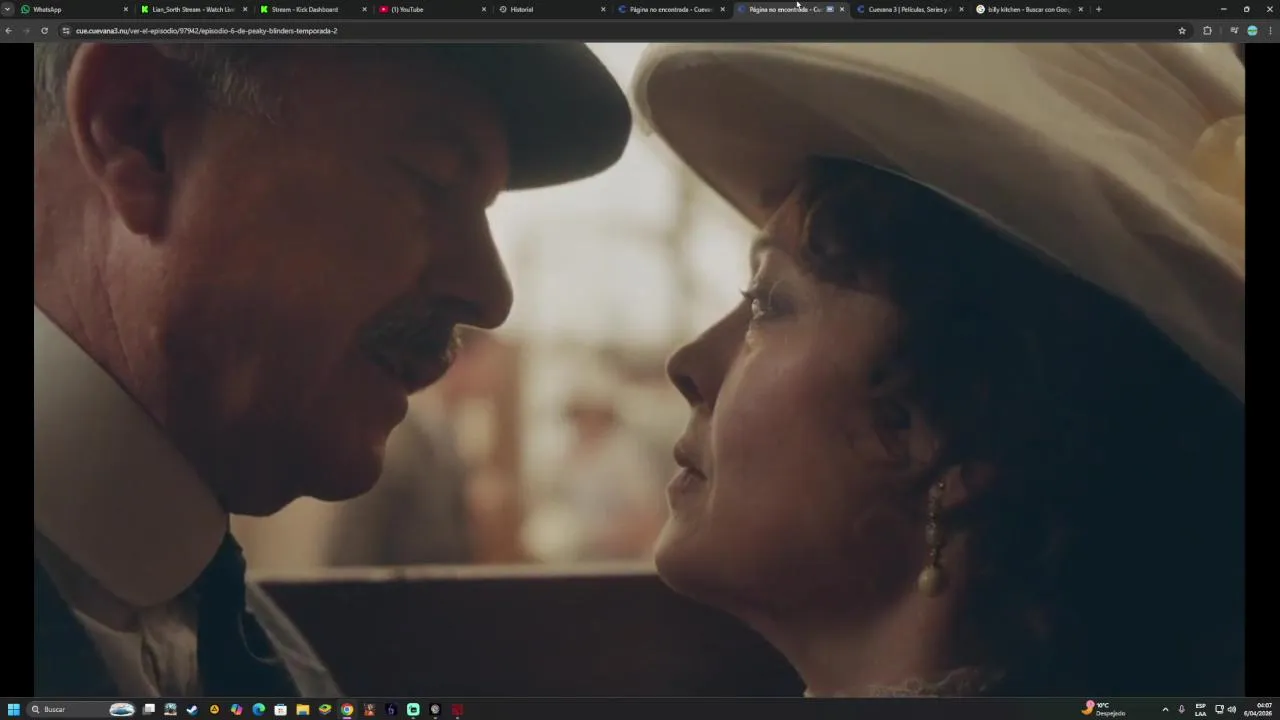The width and height of the screenshot is (1280, 720).
Task: Open File Explorer from taskbar
Action: [x=302, y=709]
